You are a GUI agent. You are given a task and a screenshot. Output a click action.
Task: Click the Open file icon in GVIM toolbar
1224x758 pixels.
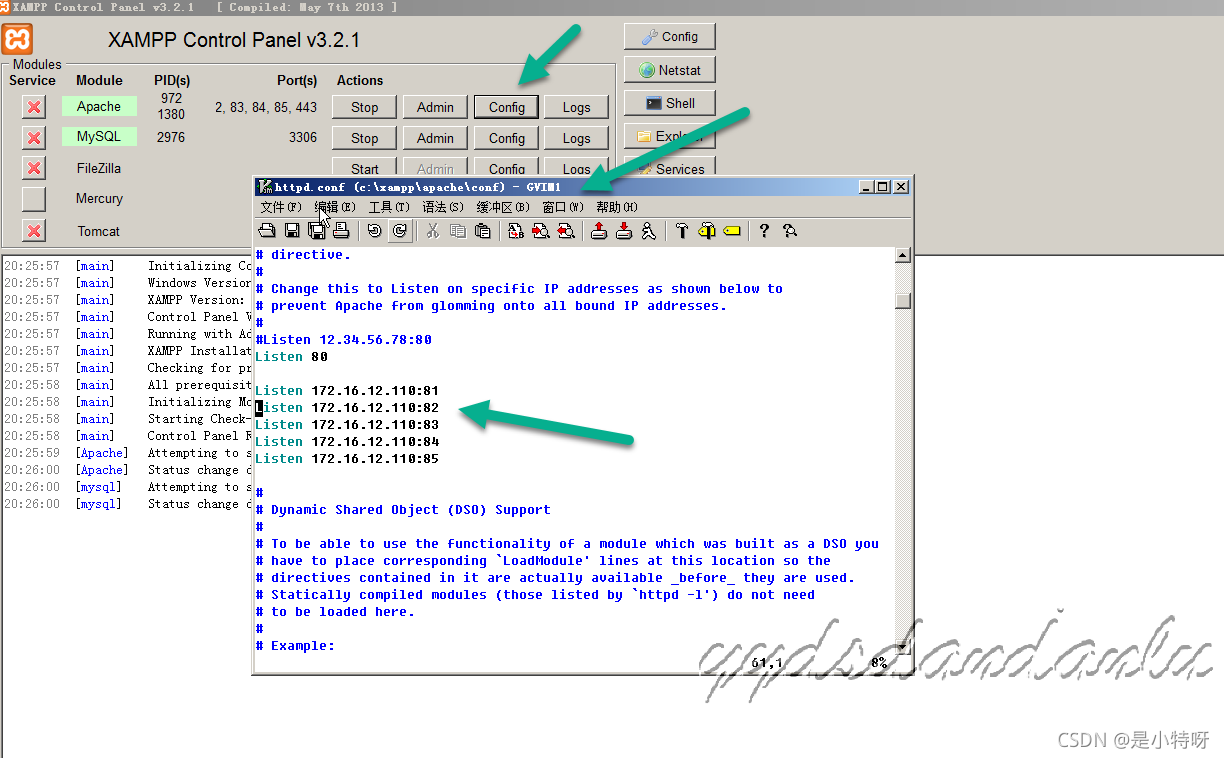[268, 231]
